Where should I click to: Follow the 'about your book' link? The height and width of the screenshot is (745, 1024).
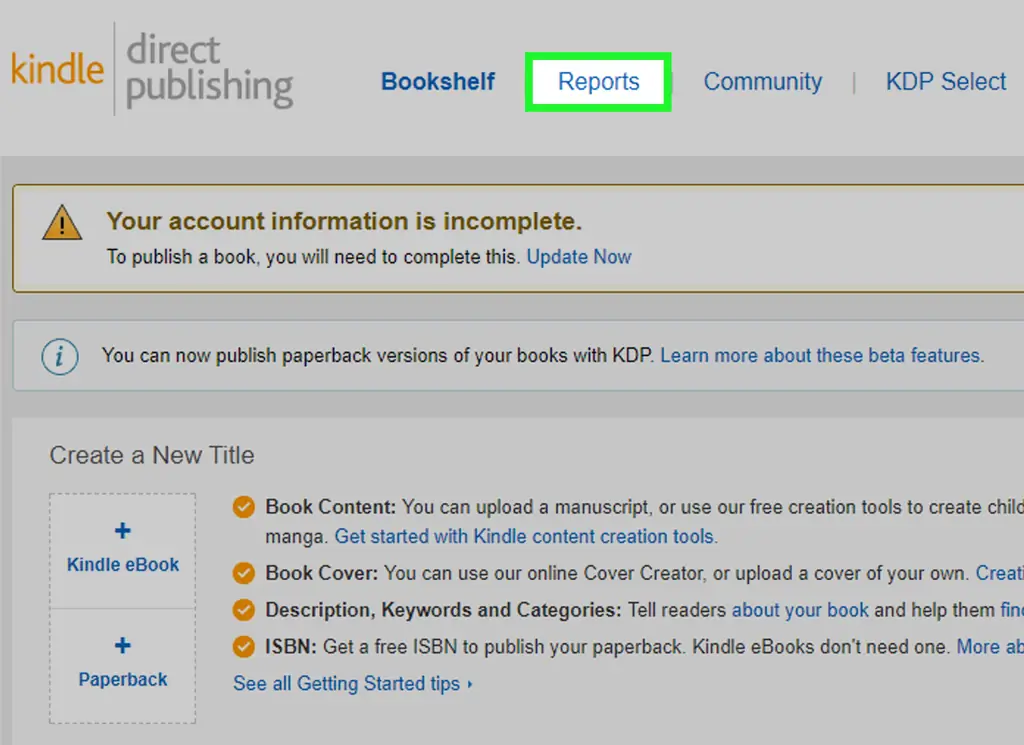800,610
